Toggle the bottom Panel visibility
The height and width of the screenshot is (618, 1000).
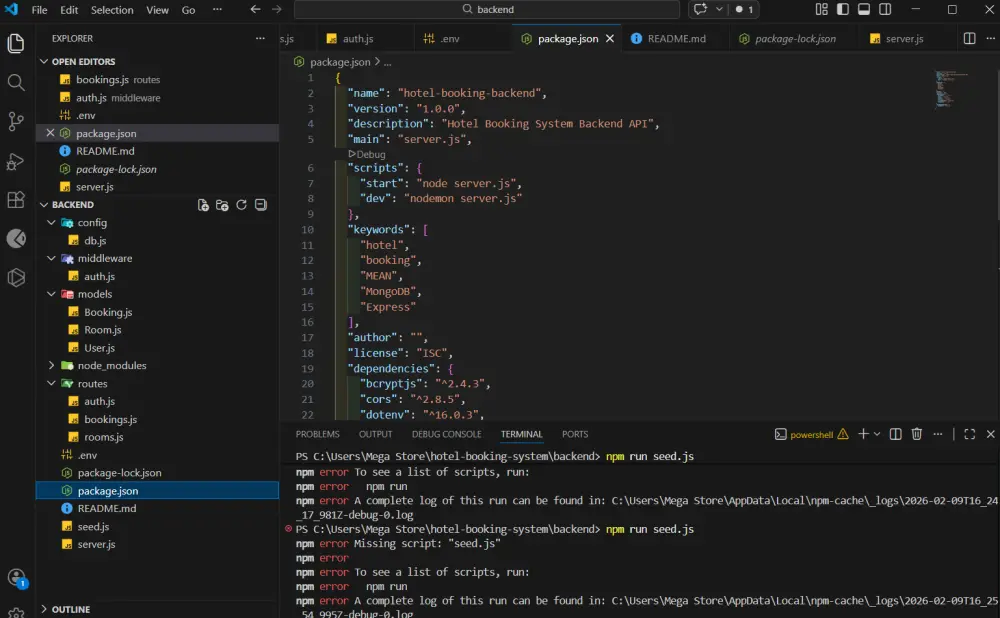863,8
